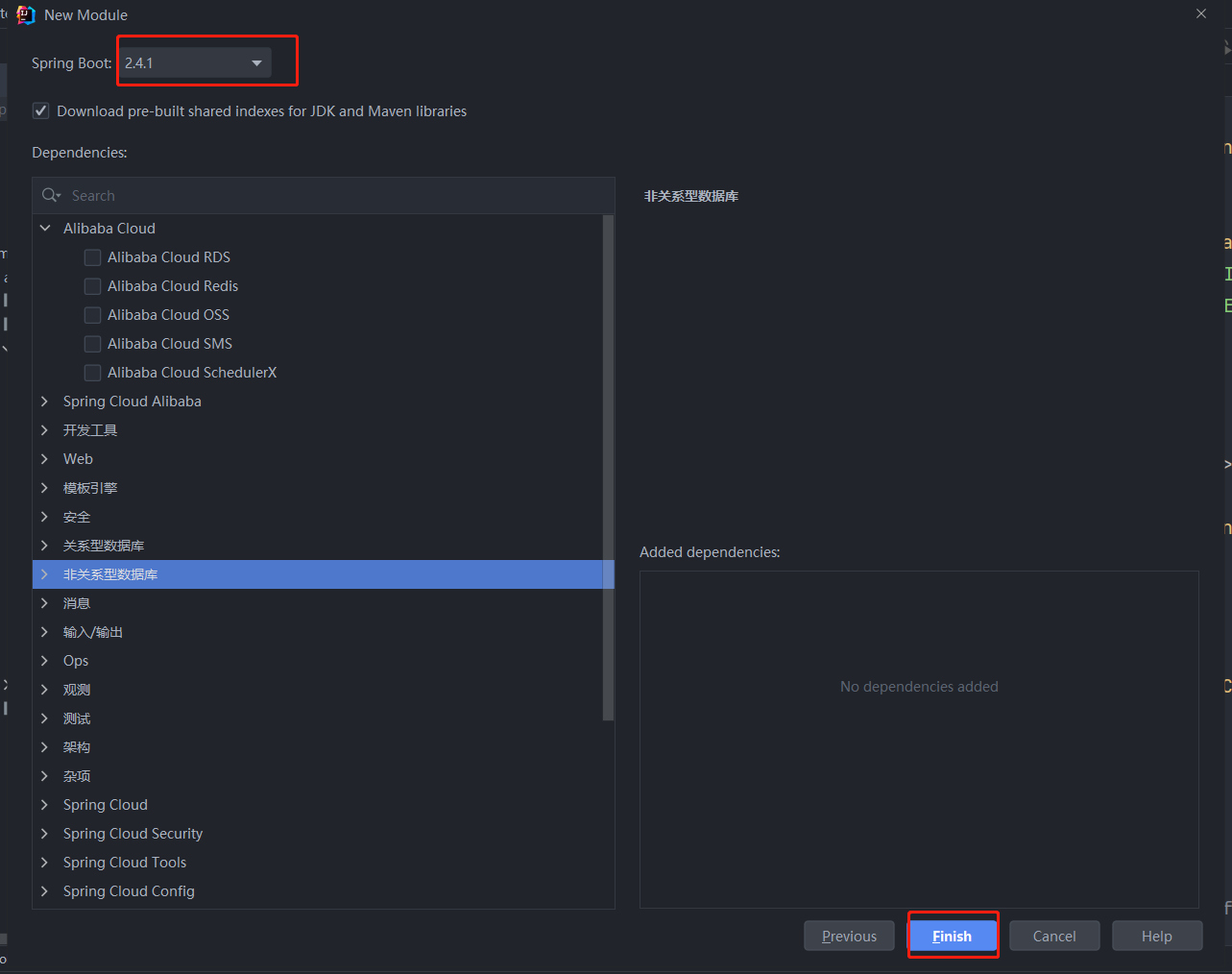The height and width of the screenshot is (974, 1232).
Task: Click the Previous button
Action: click(849, 936)
